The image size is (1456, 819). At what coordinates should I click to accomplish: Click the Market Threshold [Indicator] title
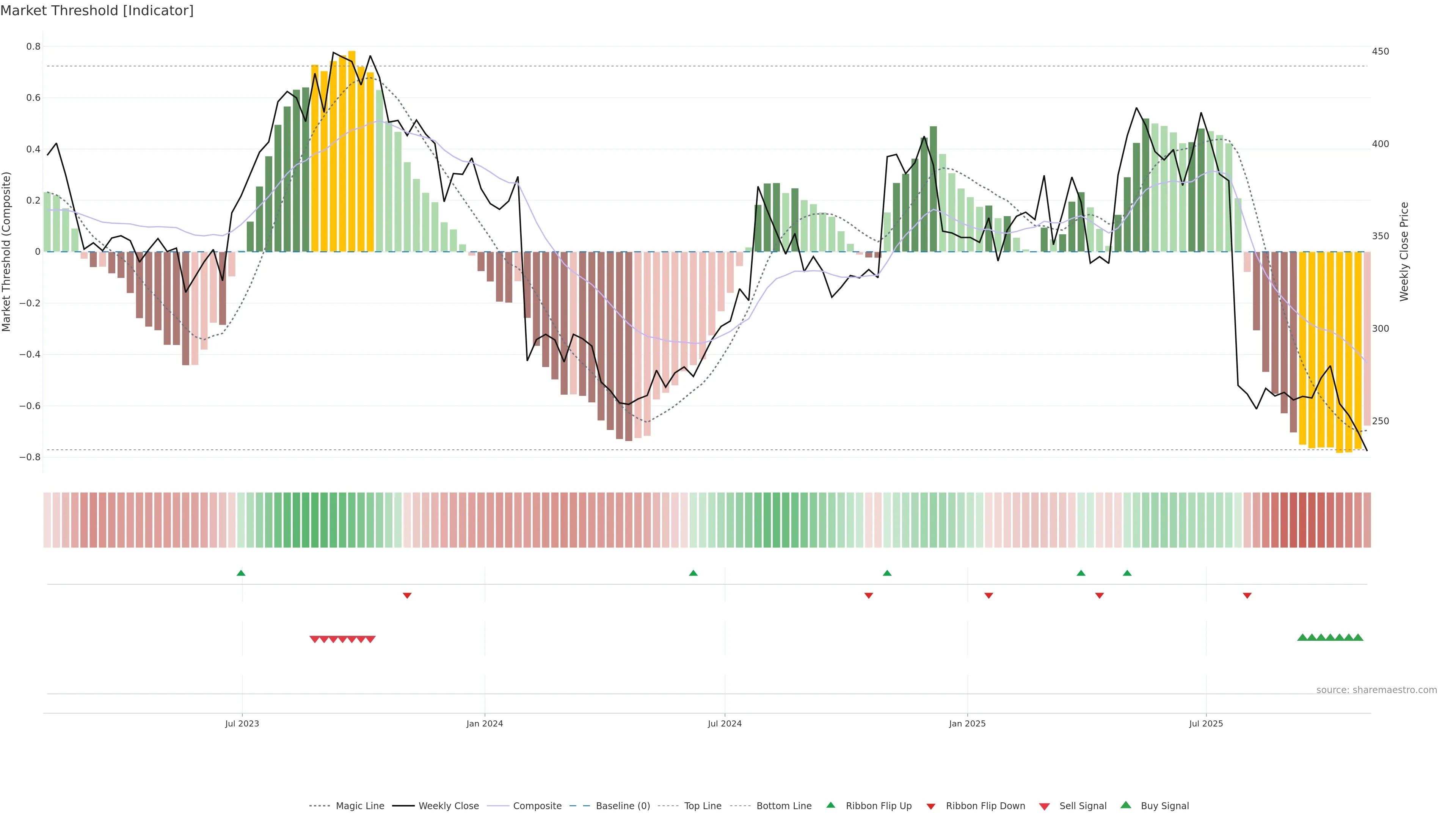pos(97,11)
